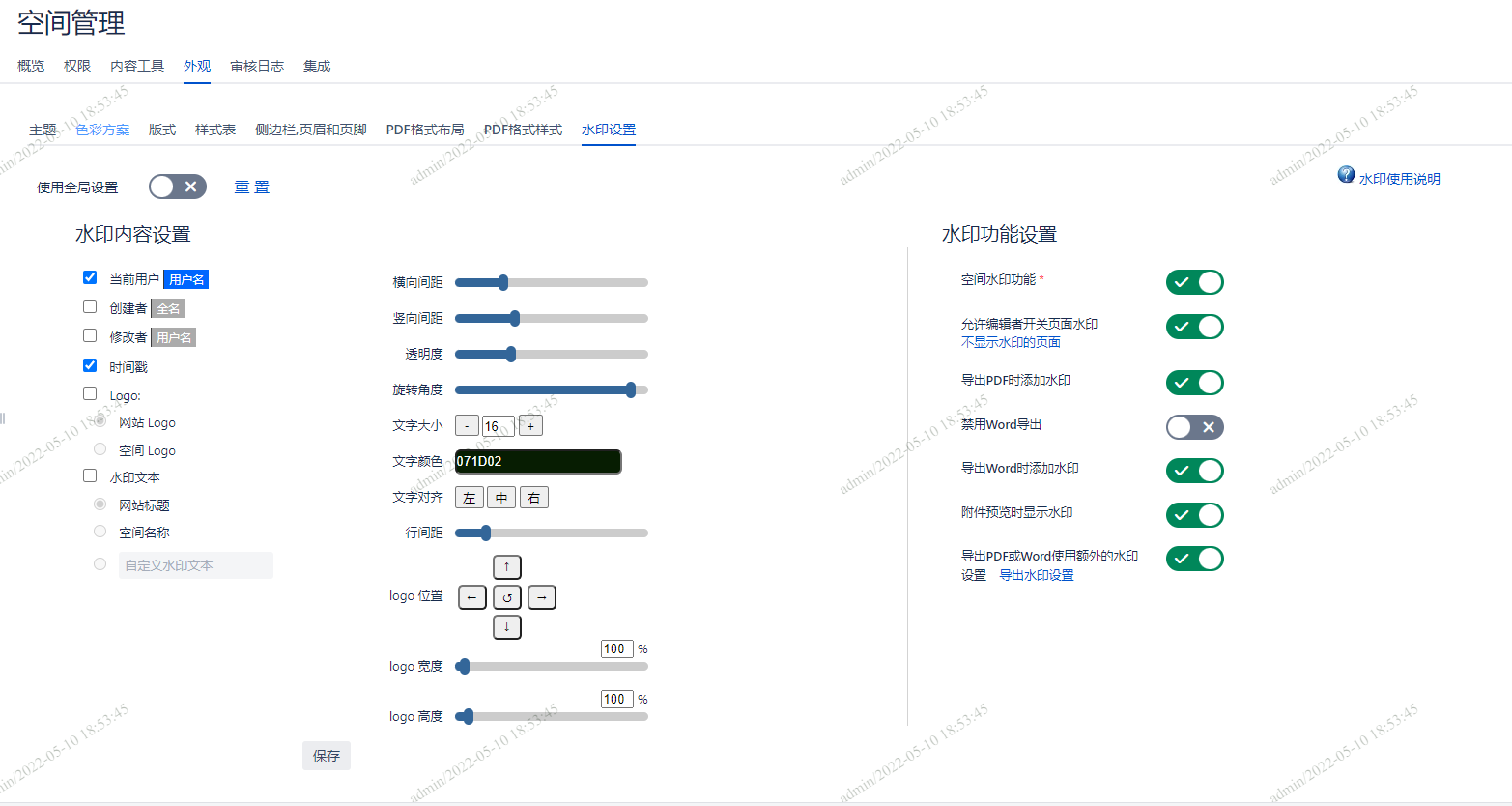
Task: Move logo position left with arrow button
Action: click(x=471, y=597)
